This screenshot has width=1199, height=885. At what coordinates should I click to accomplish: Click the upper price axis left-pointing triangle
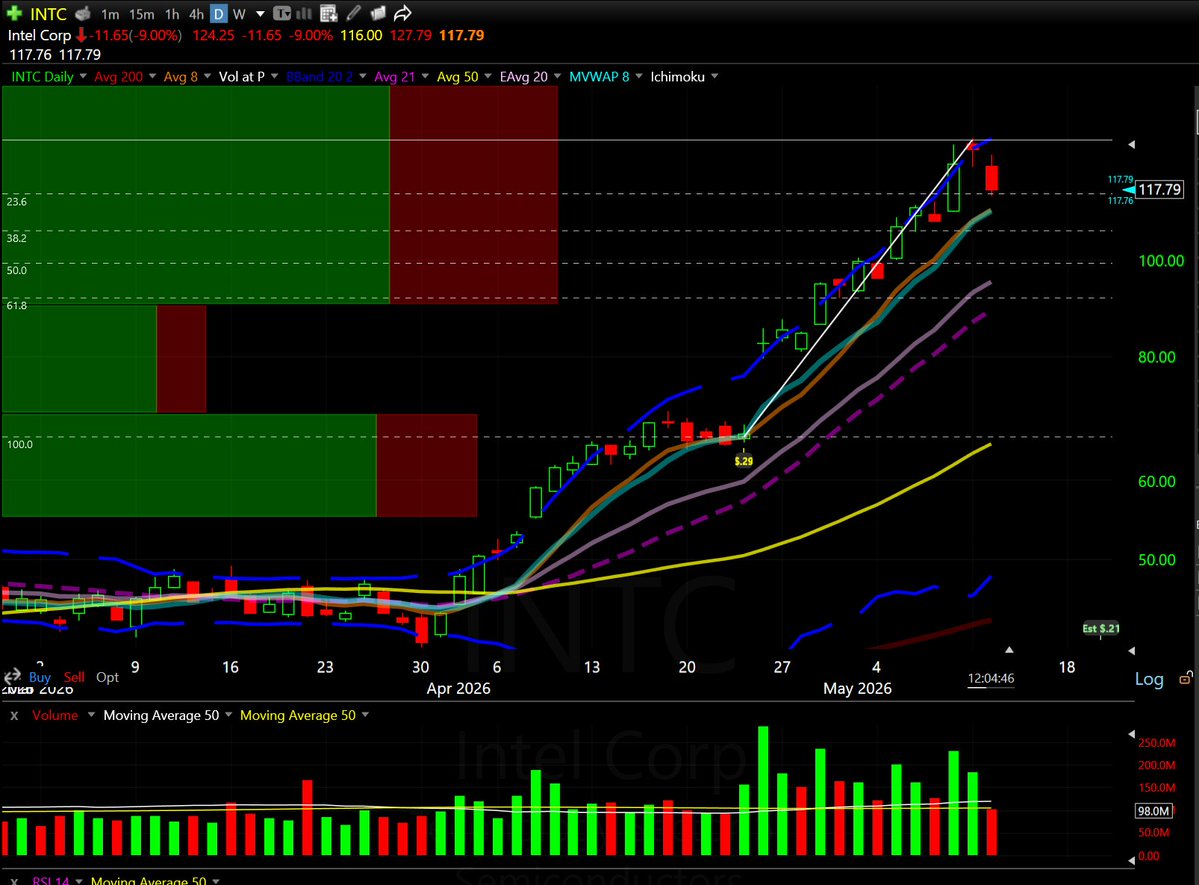(x=1132, y=144)
